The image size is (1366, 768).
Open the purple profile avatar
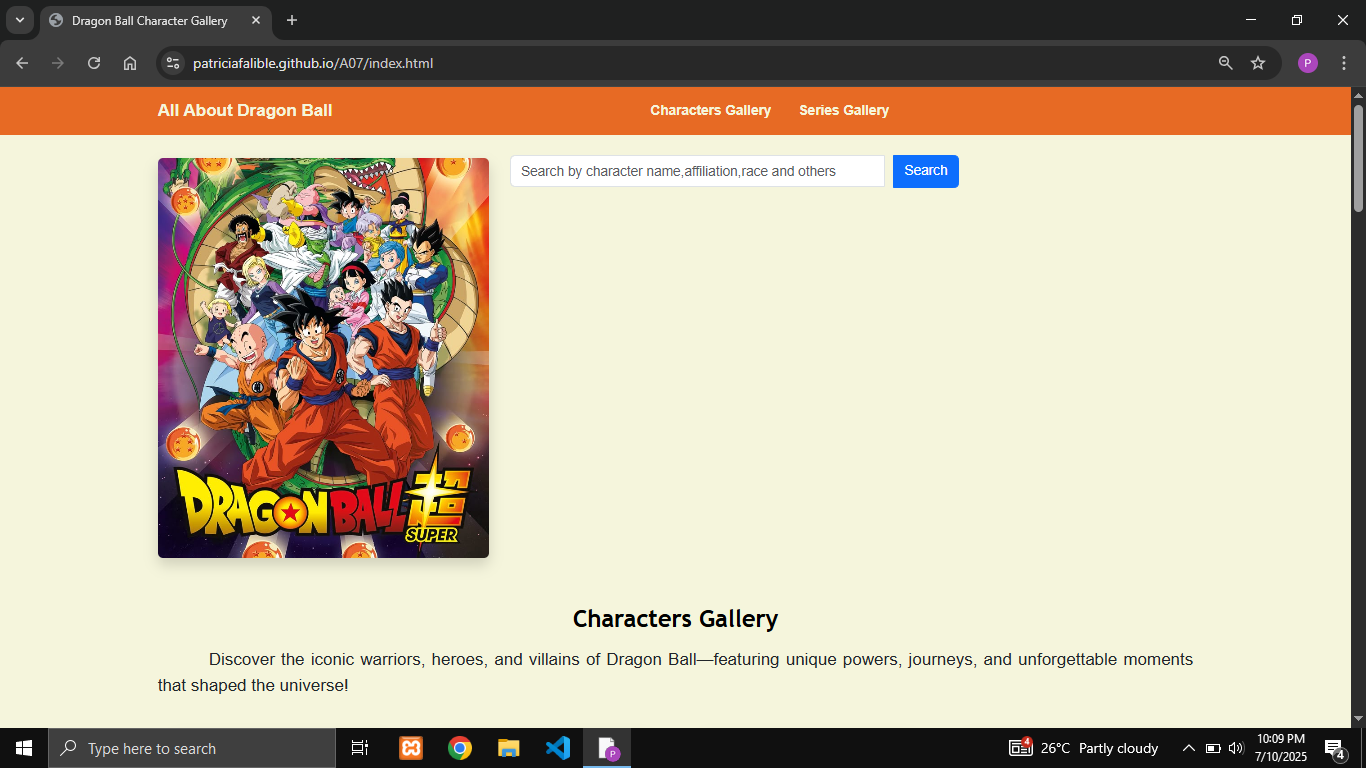point(1307,63)
